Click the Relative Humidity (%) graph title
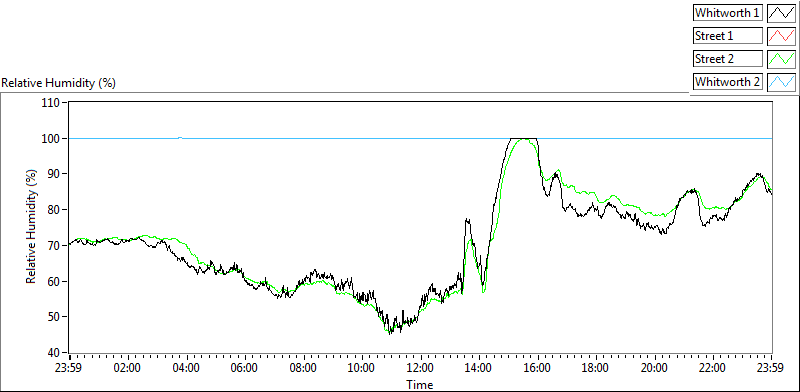The image size is (800, 392). (59, 83)
